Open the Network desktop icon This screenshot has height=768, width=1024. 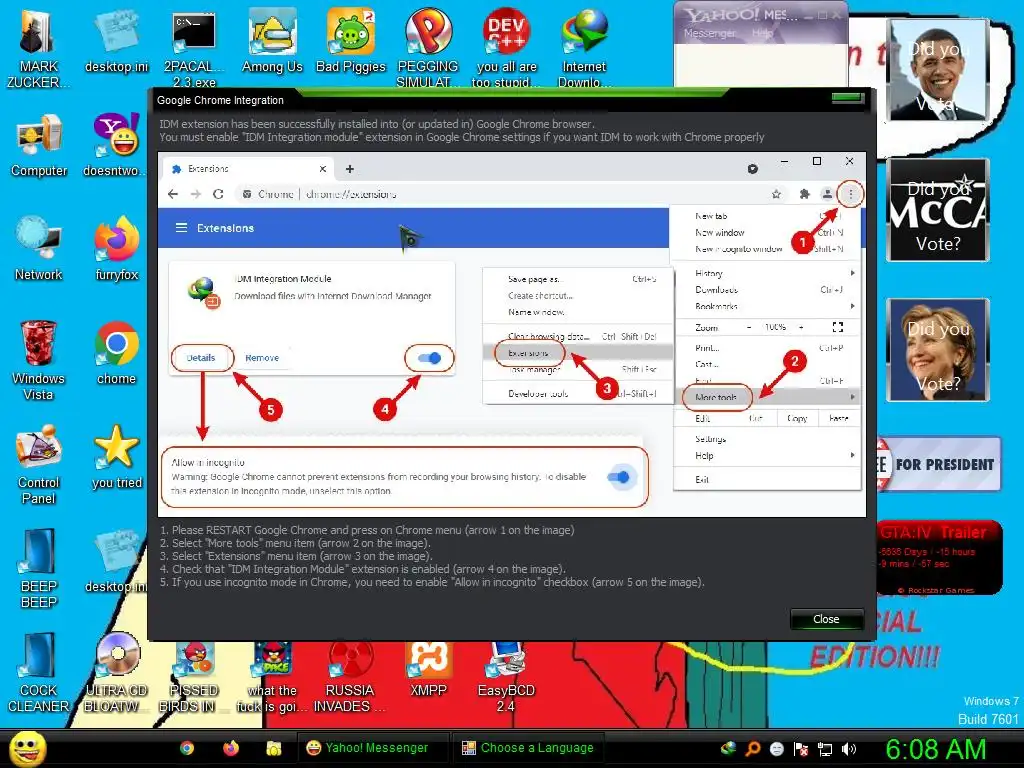coord(39,250)
